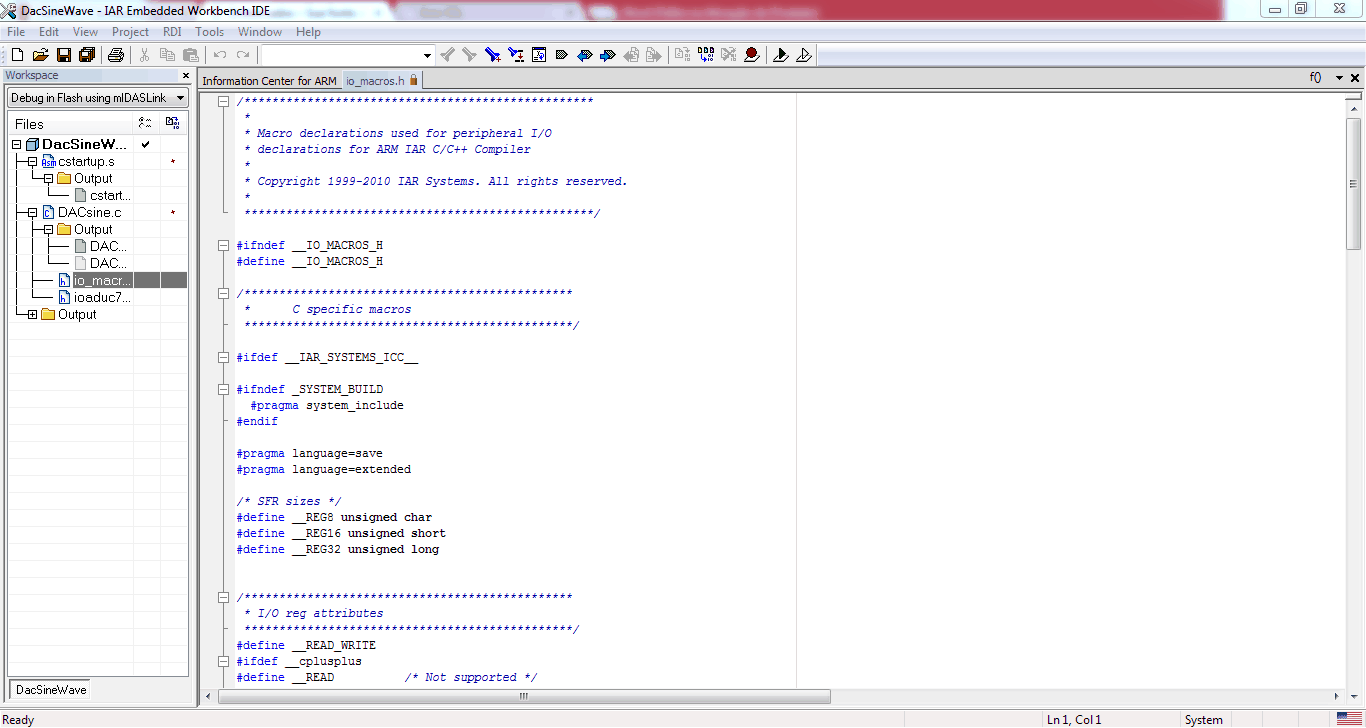Click the Files column header
Image resolution: width=1366 pixels, height=728 pixels.
72,123
